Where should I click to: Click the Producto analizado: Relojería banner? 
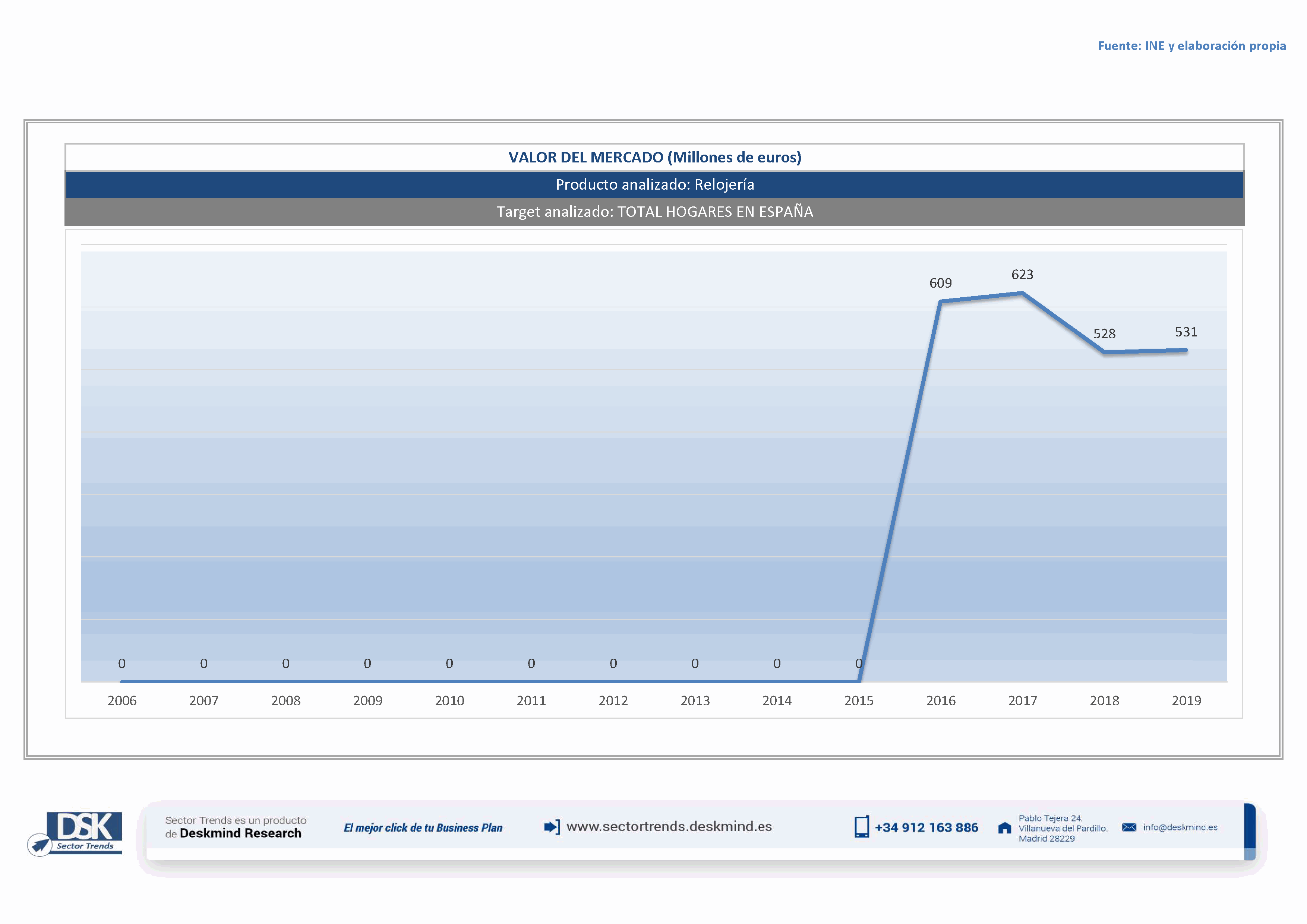[655, 185]
